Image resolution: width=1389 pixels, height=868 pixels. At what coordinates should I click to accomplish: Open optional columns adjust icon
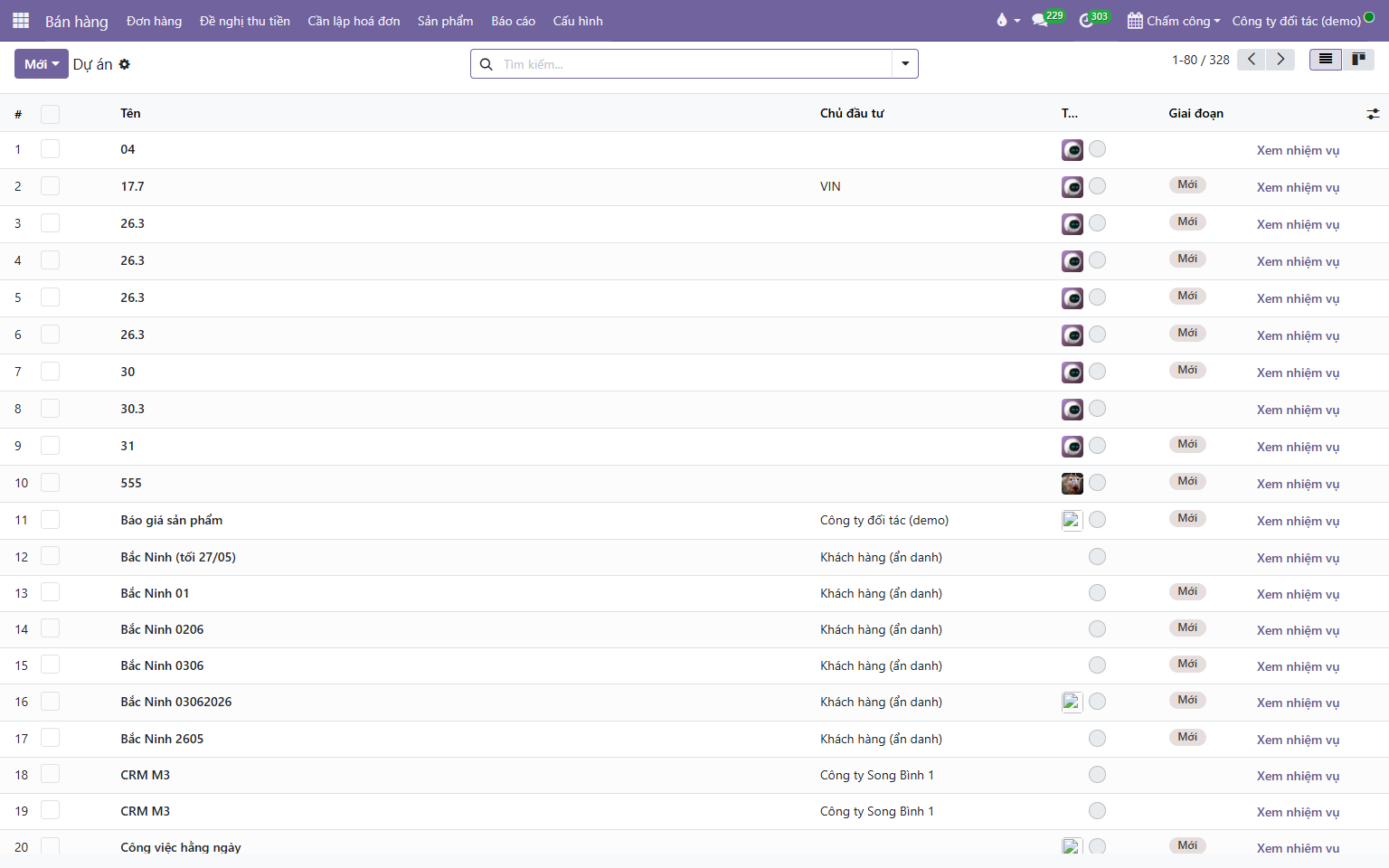tap(1373, 114)
